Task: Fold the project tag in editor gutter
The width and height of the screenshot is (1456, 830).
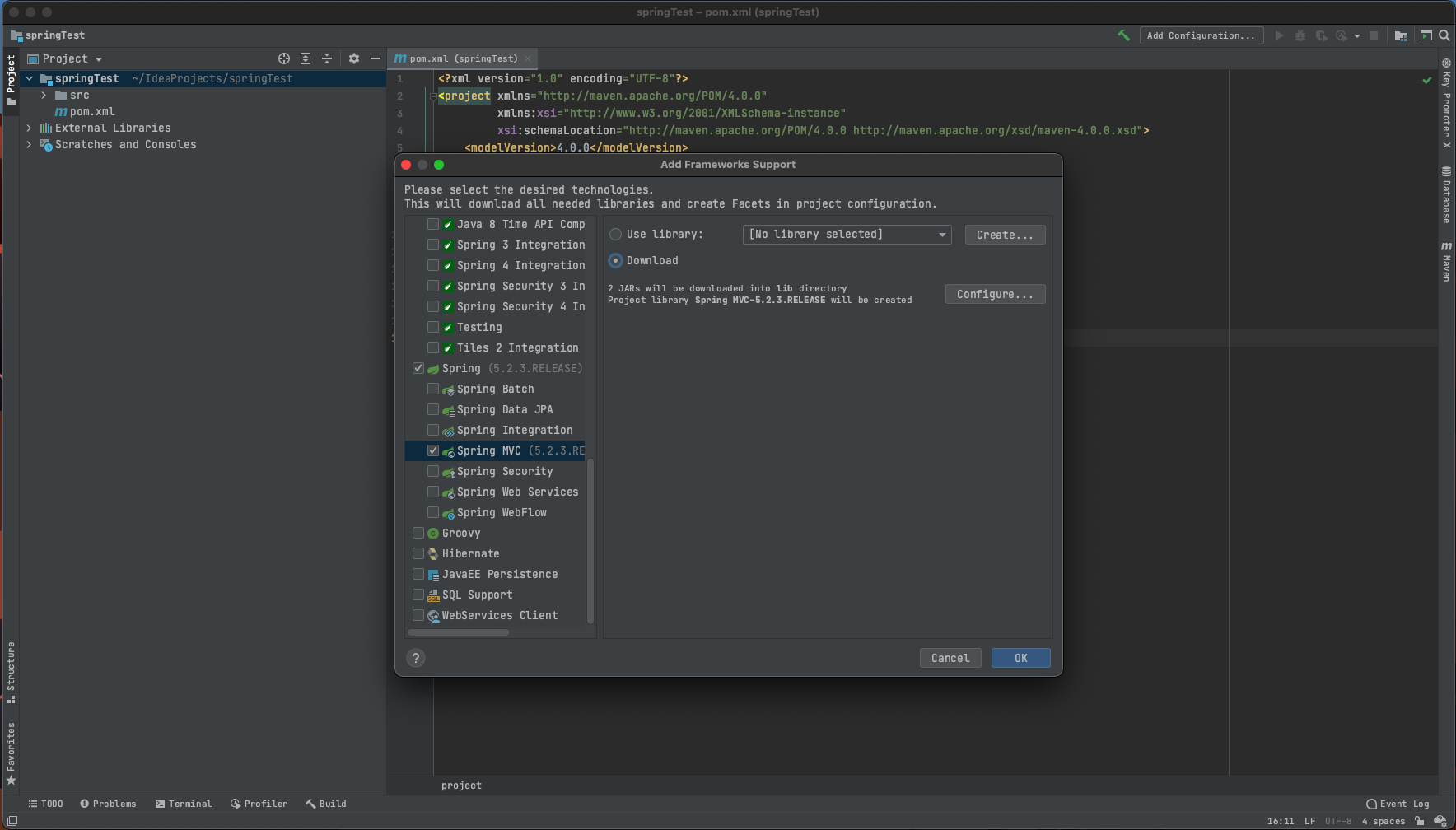Action: [x=432, y=96]
